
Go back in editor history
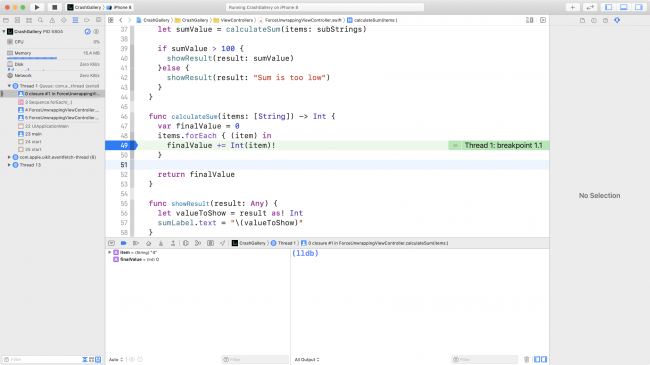tap(121, 20)
